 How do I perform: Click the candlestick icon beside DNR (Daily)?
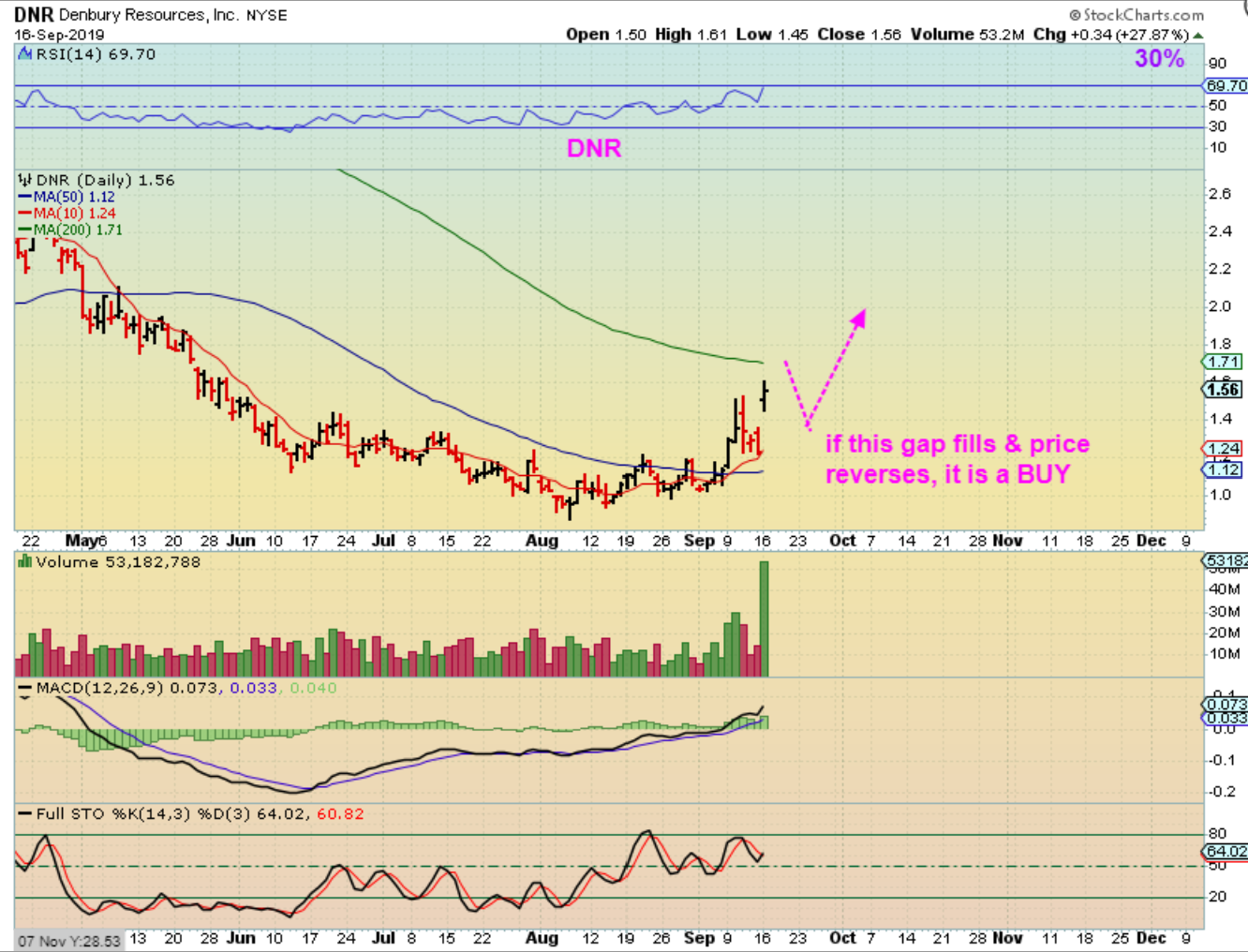pyautogui.click(x=25, y=180)
